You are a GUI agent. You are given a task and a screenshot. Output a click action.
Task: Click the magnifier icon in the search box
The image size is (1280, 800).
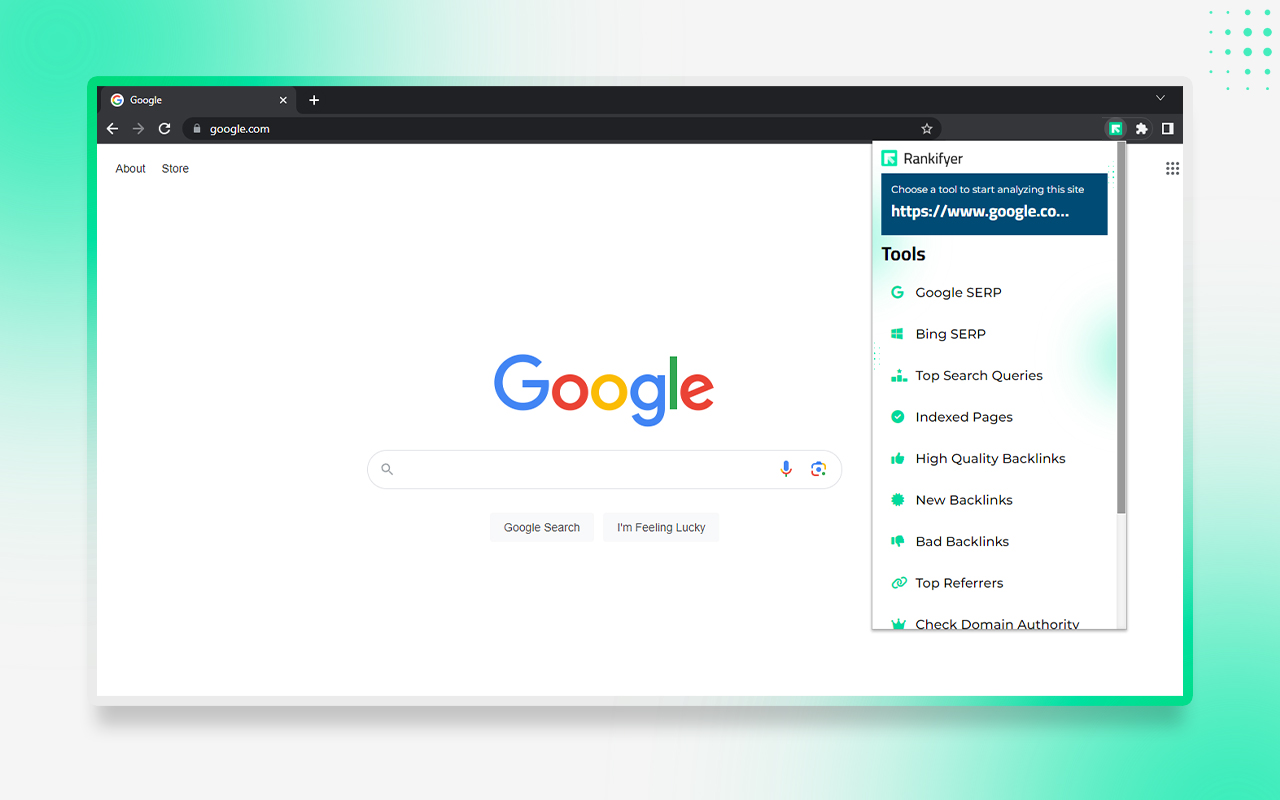point(387,469)
